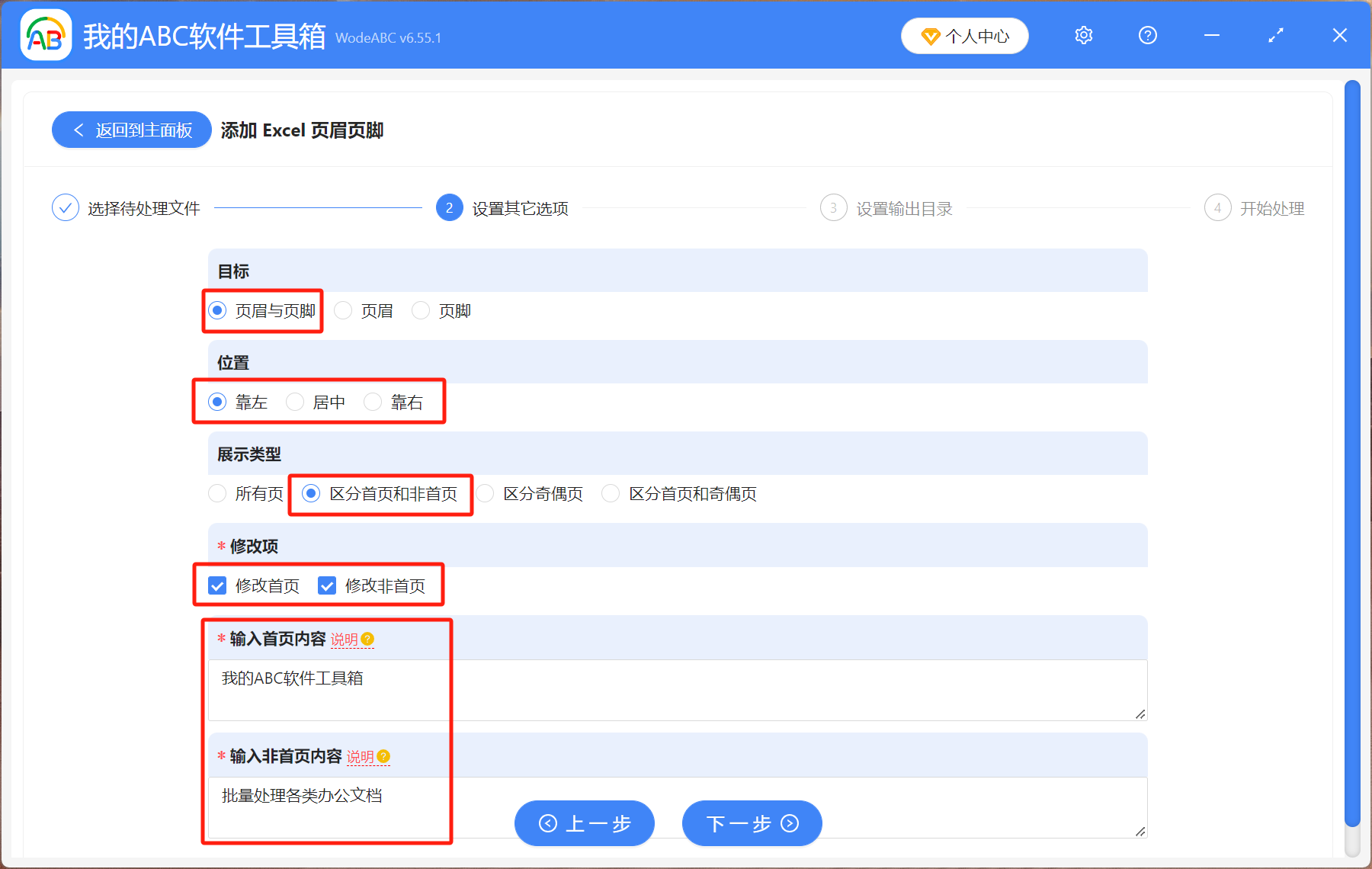Screen dimensions: 1372x869
Task: Click the back chevron on 返回到主面板
Action: pos(79,130)
